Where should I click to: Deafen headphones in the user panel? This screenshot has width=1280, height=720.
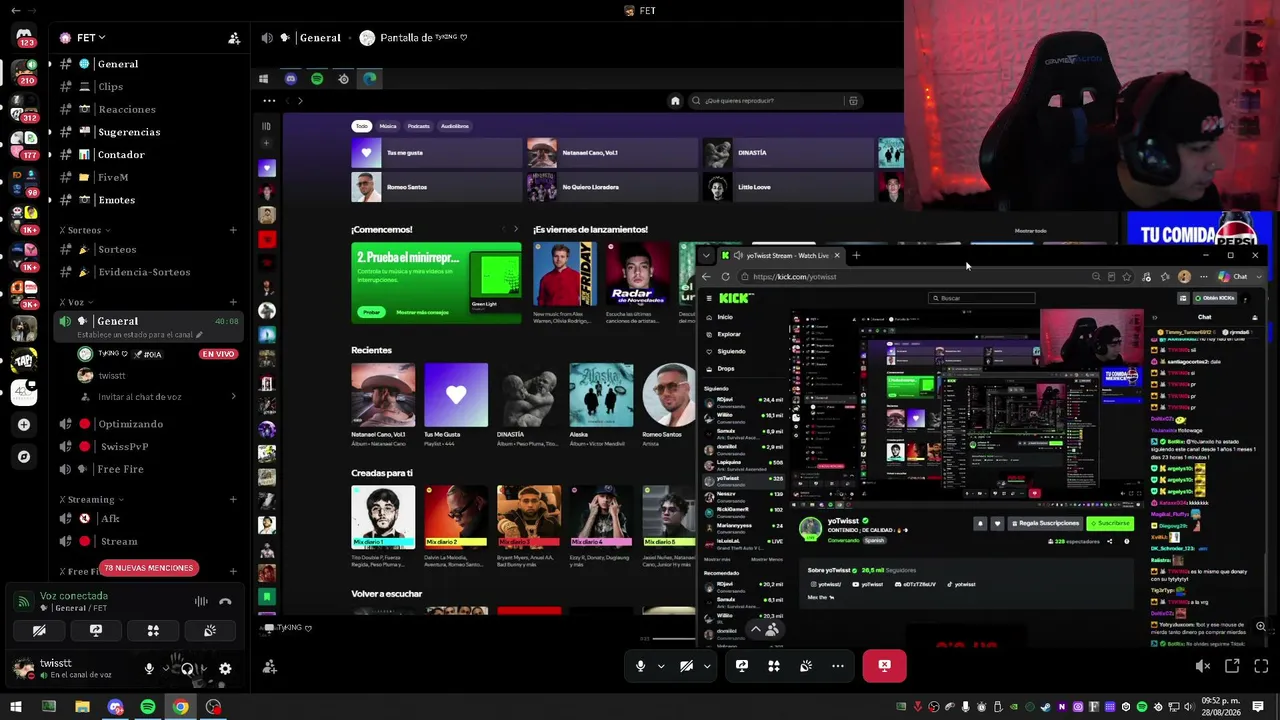(x=187, y=669)
